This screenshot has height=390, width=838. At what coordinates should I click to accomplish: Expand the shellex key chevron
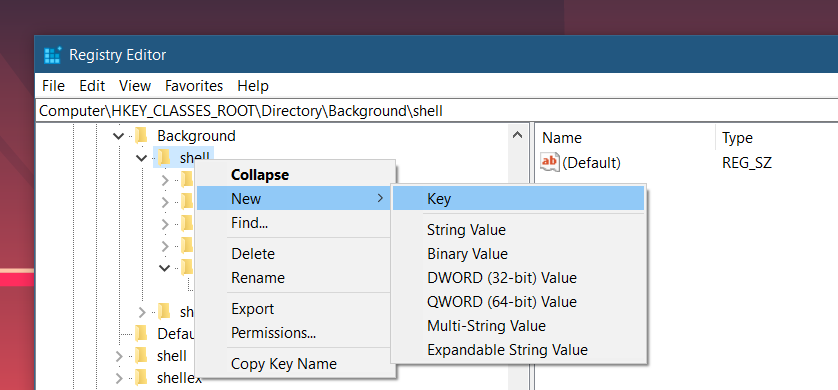119,379
